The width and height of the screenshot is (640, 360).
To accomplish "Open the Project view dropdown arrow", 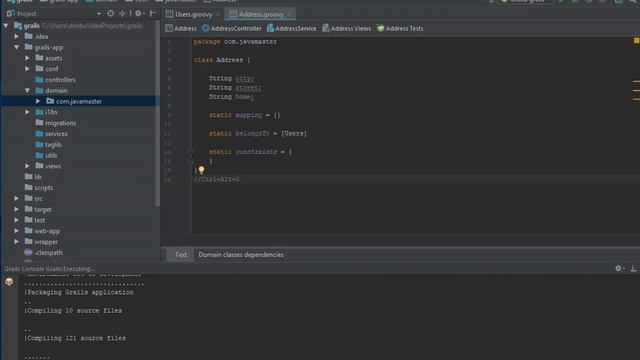I will pyautogui.click(x=99, y=14).
